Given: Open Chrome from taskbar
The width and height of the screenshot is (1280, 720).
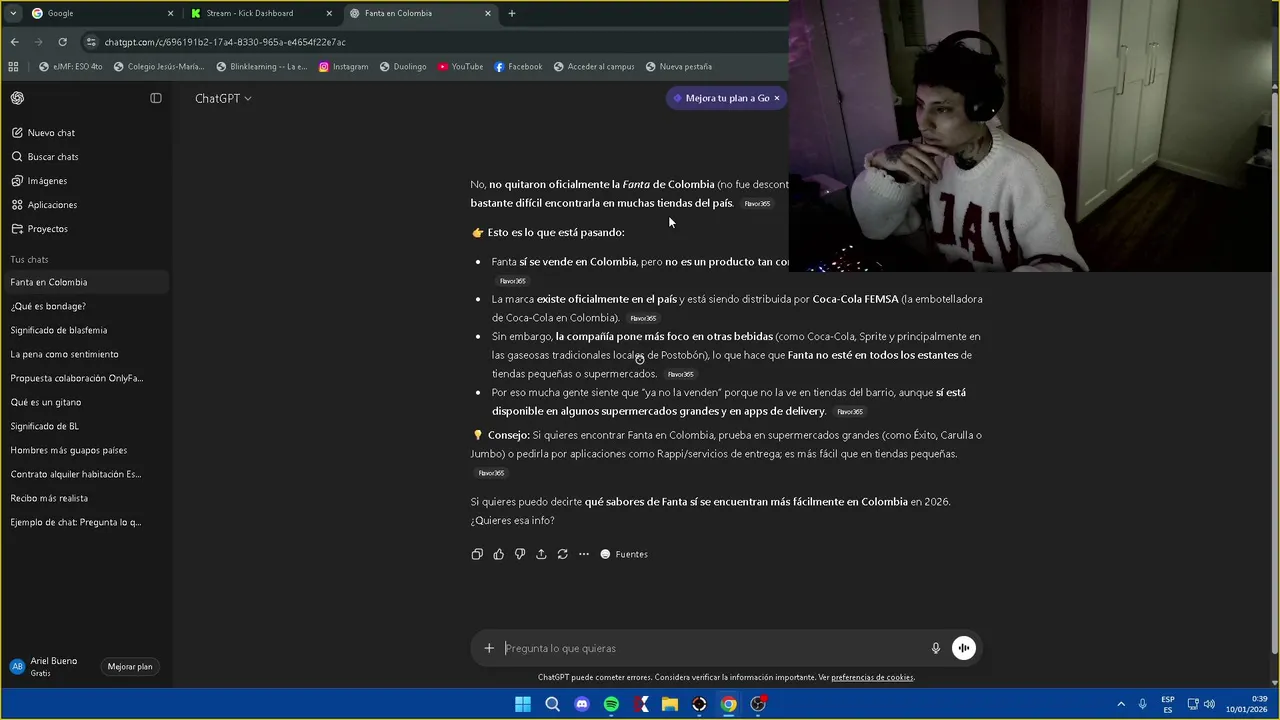Looking at the screenshot, I should click(729, 704).
